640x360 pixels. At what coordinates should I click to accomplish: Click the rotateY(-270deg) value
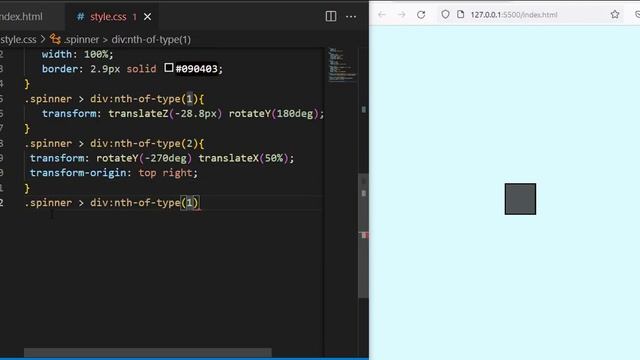coord(144,158)
